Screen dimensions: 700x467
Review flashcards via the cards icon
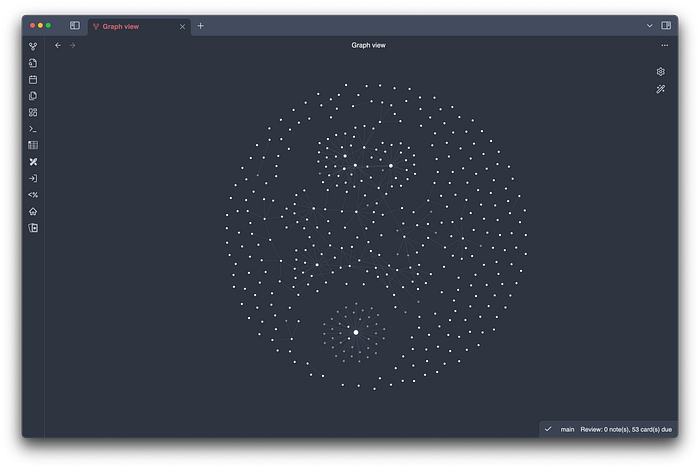[33, 228]
